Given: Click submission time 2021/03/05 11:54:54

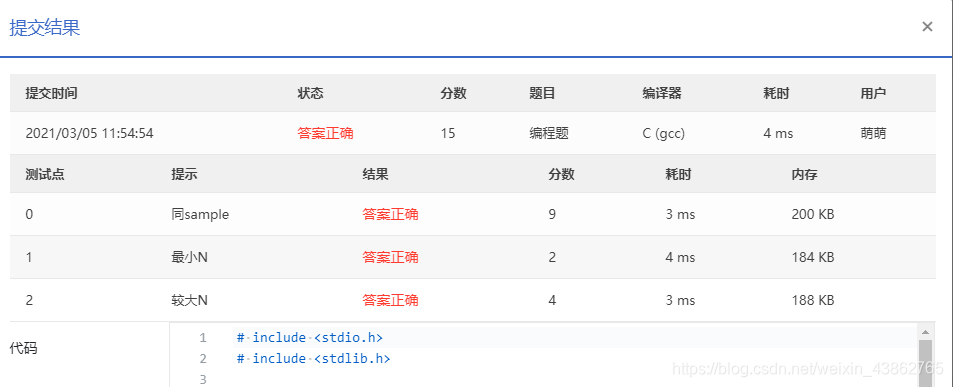Looking at the screenshot, I should click(x=89, y=134).
